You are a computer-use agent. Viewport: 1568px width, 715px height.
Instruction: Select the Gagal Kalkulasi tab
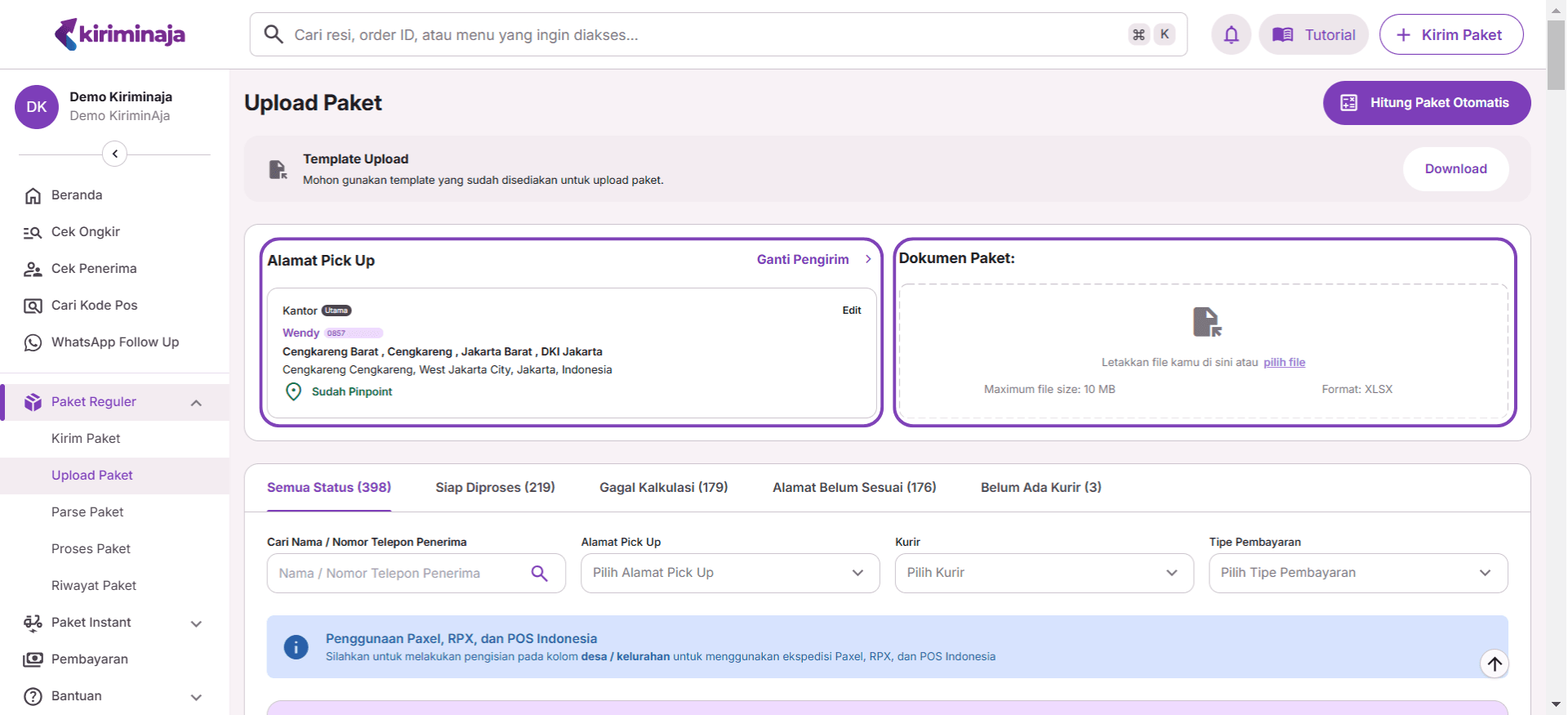point(663,488)
